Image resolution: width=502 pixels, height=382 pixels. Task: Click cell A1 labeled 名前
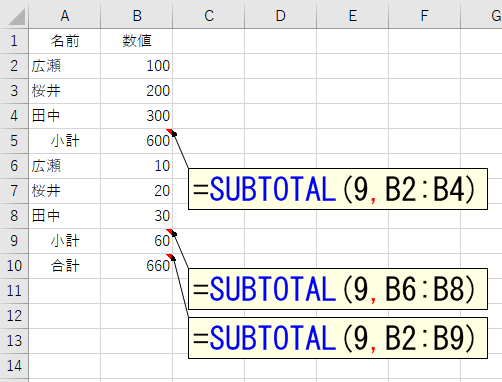pos(65,41)
